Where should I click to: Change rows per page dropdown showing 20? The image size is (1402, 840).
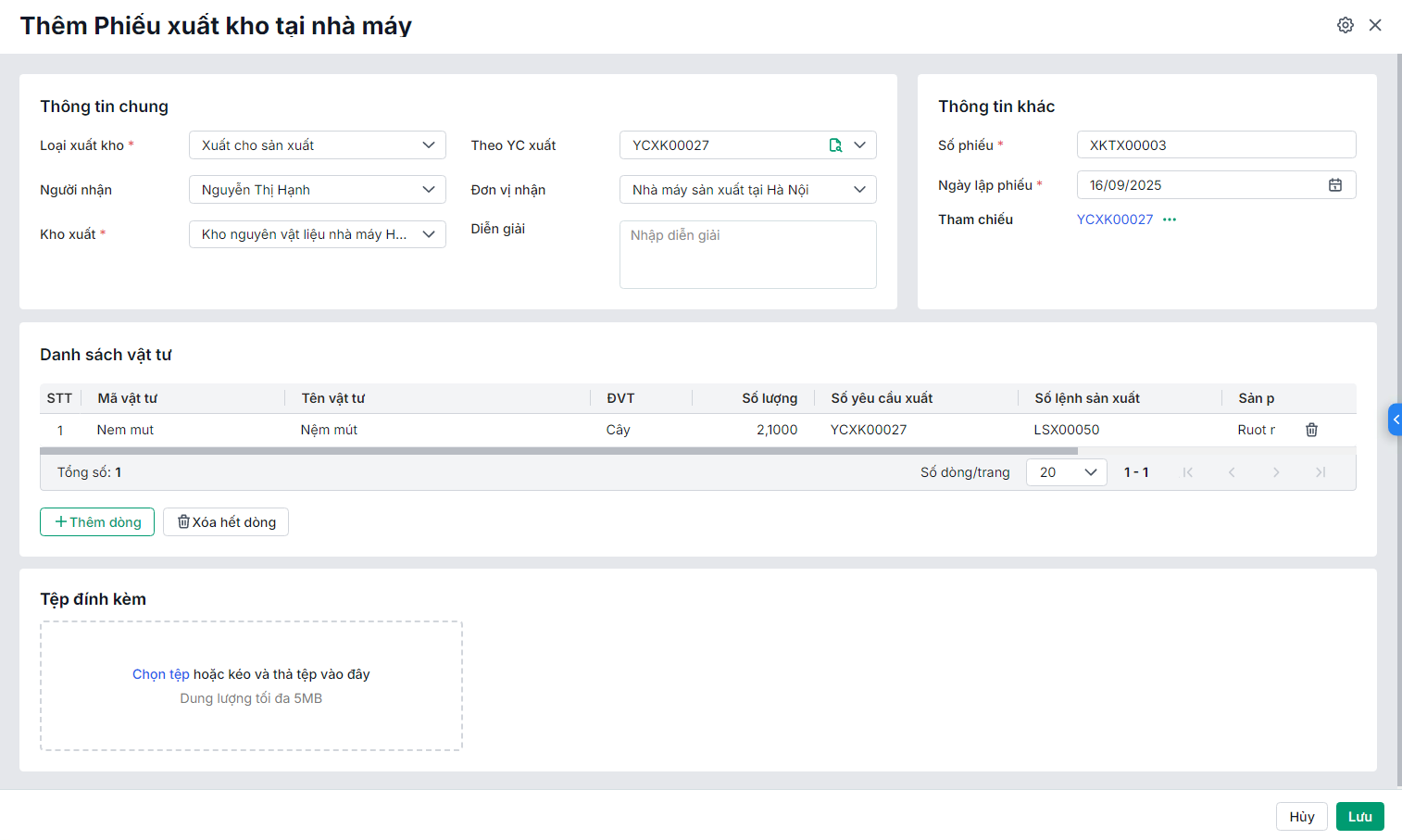(x=1066, y=472)
